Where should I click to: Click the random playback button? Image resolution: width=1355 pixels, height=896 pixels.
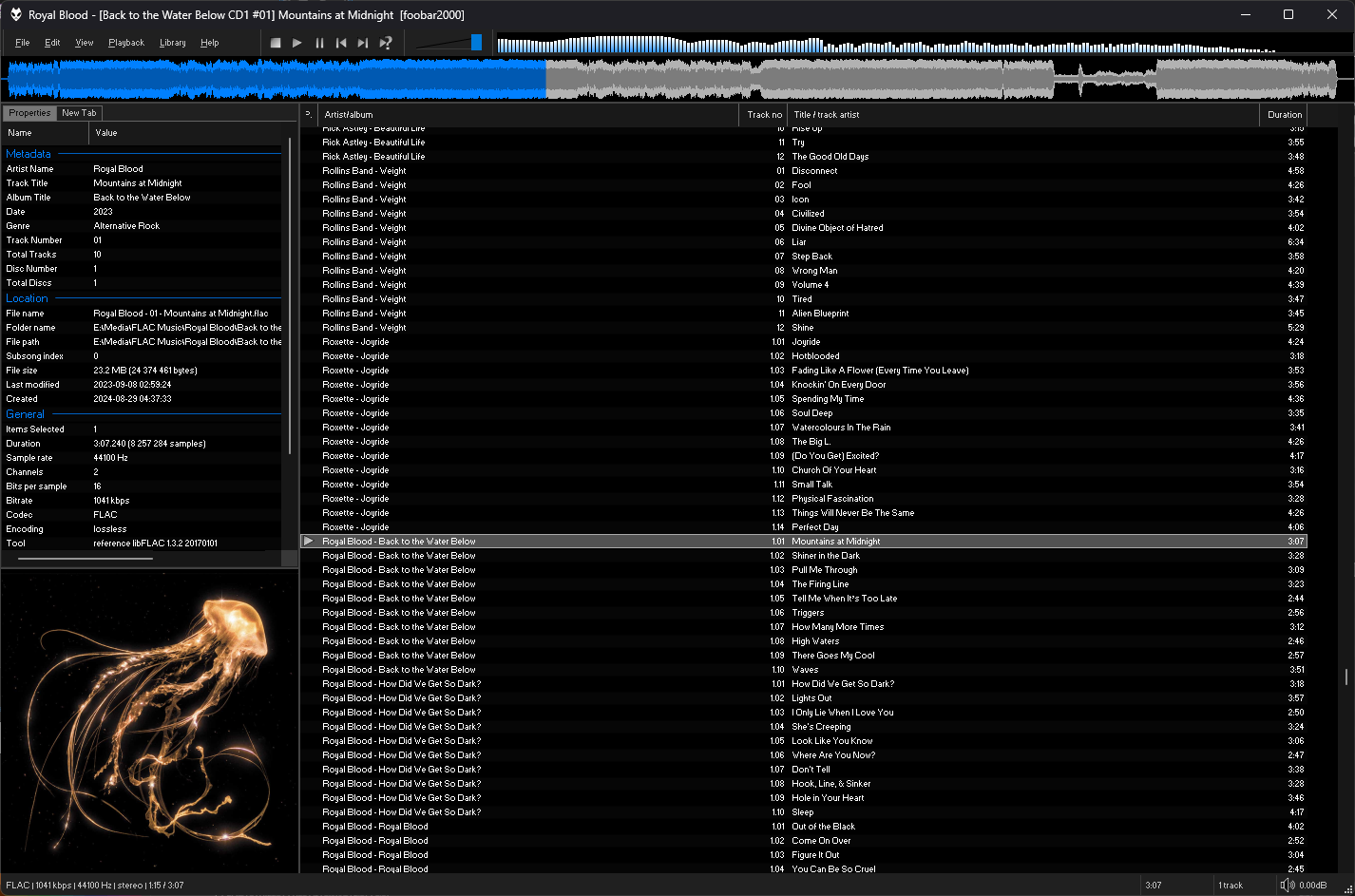tap(386, 43)
